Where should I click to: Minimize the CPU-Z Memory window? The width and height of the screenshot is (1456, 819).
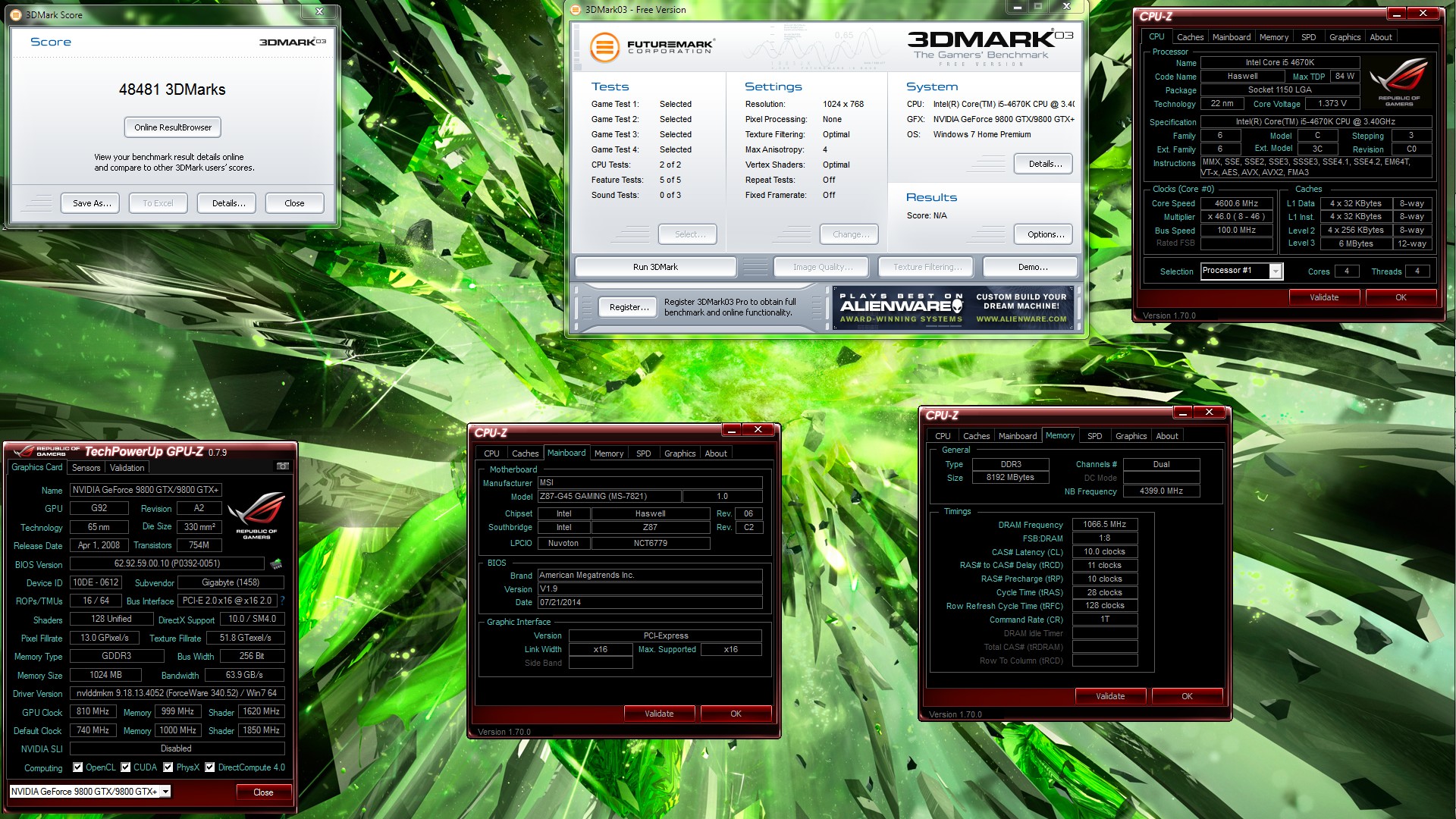[x=1182, y=413]
